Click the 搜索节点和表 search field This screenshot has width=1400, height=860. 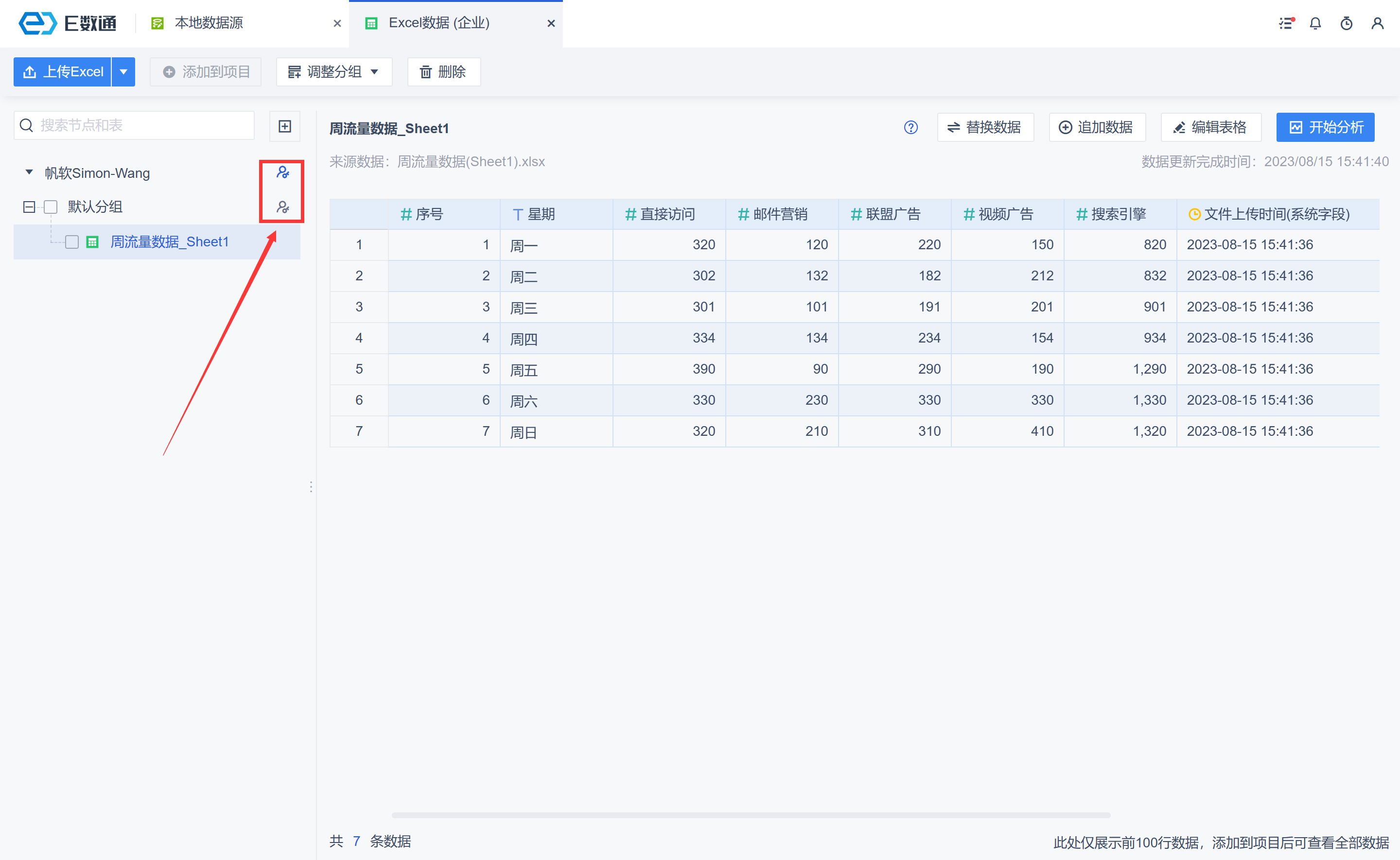142,126
